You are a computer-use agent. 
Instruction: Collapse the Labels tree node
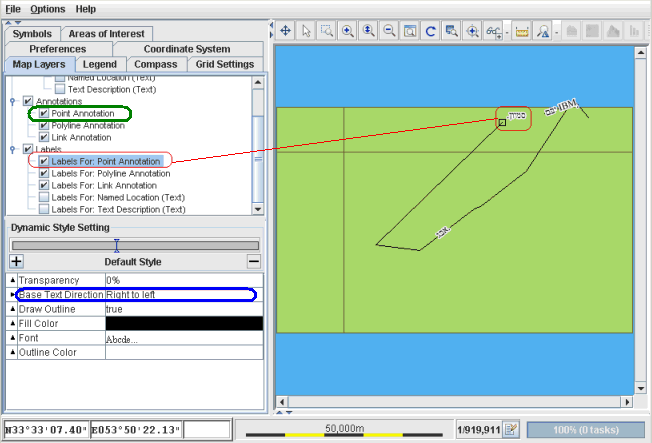[x=12, y=149]
